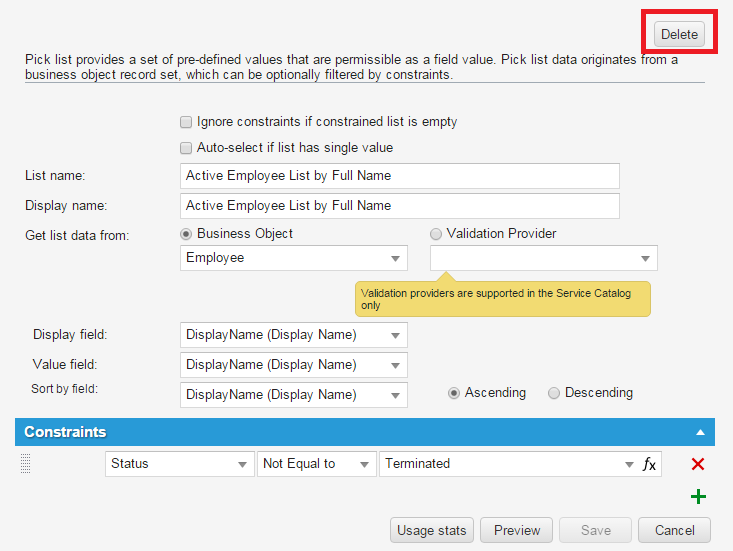
Task: Enable Ignore constraints if constrained list is empty
Action: (186, 122)
